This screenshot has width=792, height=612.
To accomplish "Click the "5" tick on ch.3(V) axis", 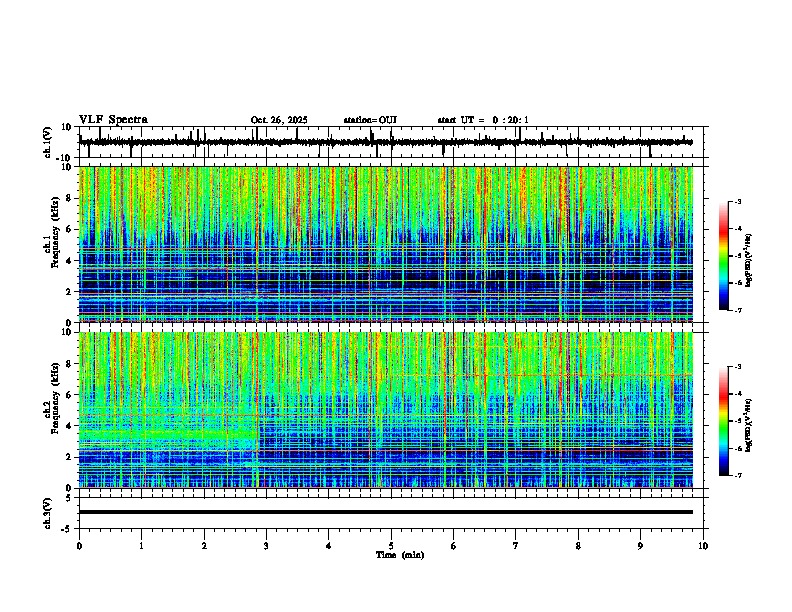I will point(70,498).
